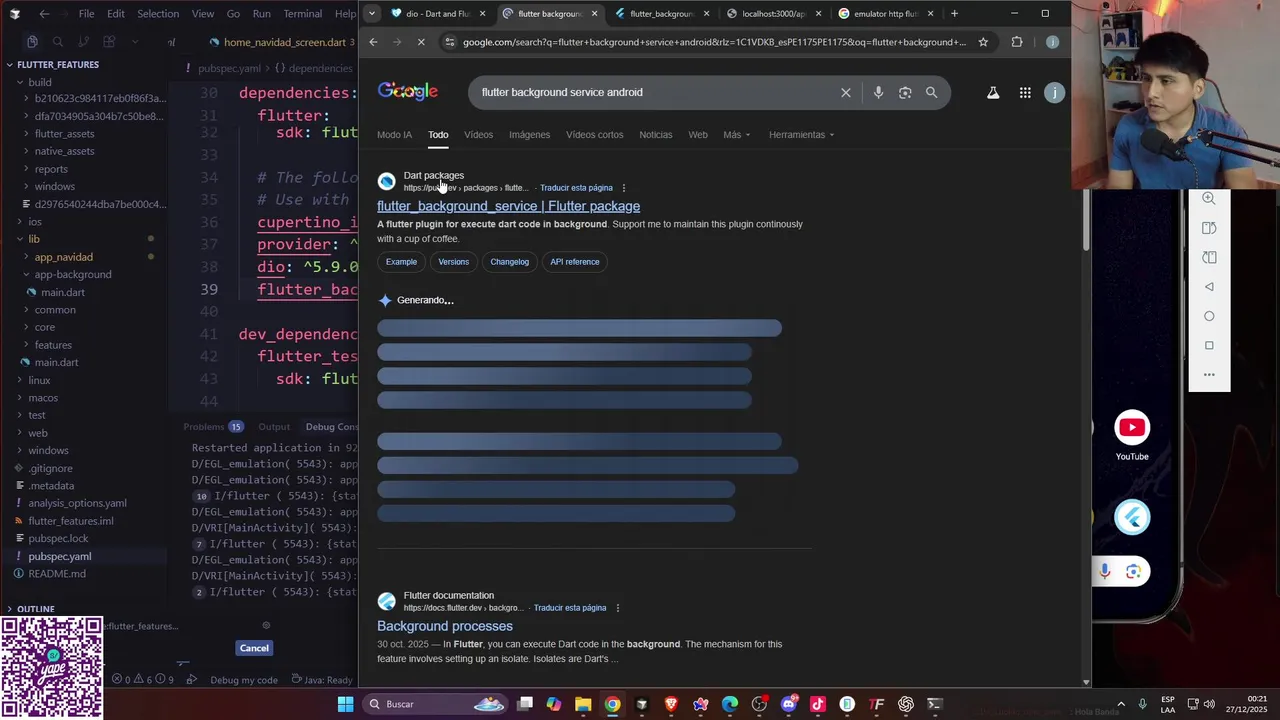Switch to dio - Dart and Flutter browser tab
Screen dimensions: 1280x720
coord(437,14)
